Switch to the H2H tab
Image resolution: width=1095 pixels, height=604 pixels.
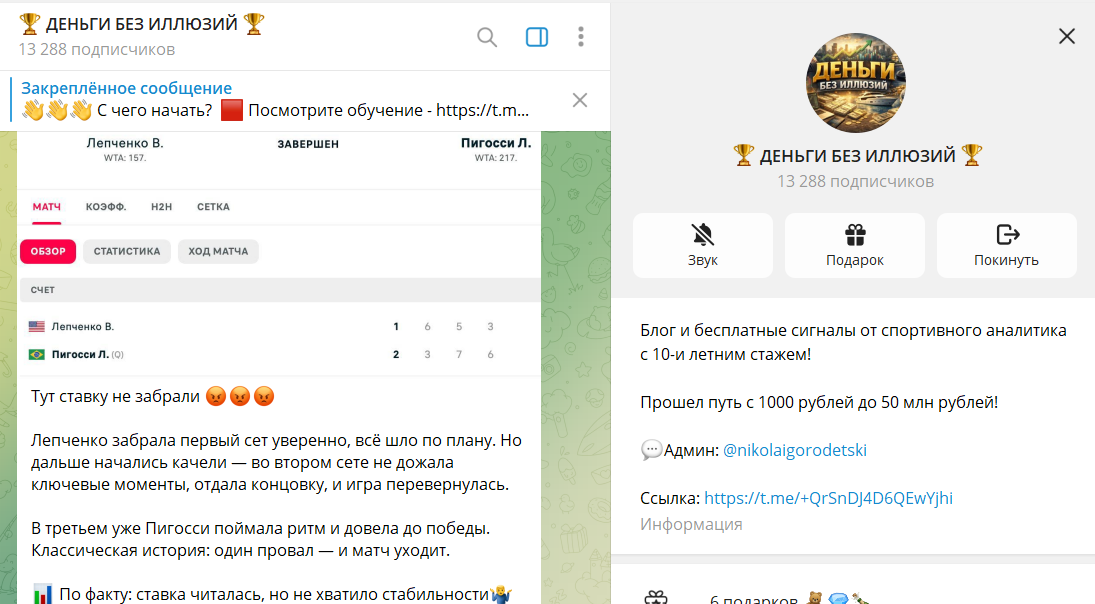[162, 207]
